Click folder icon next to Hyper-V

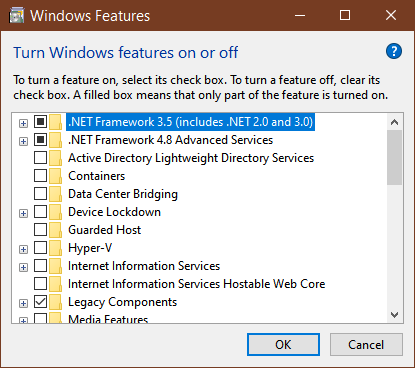click(x=55, y=248)
